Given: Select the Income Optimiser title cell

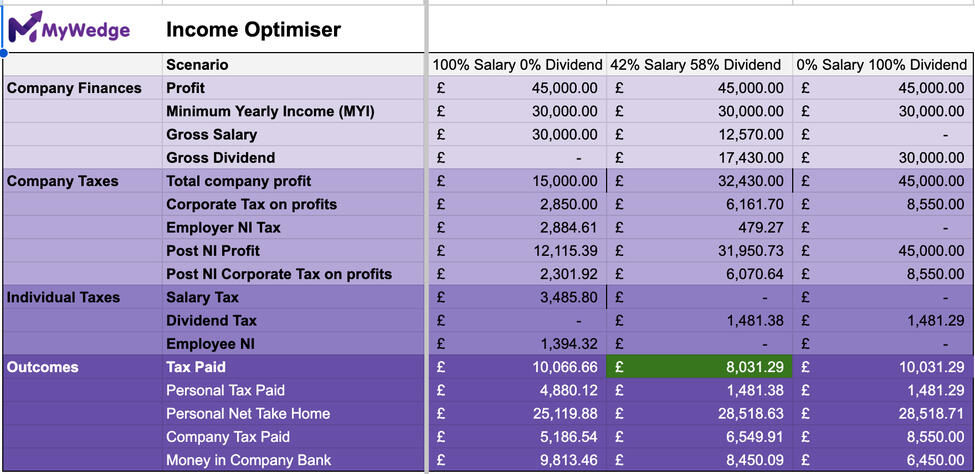Looking at the screenshot, I should (x=253, y=30).
